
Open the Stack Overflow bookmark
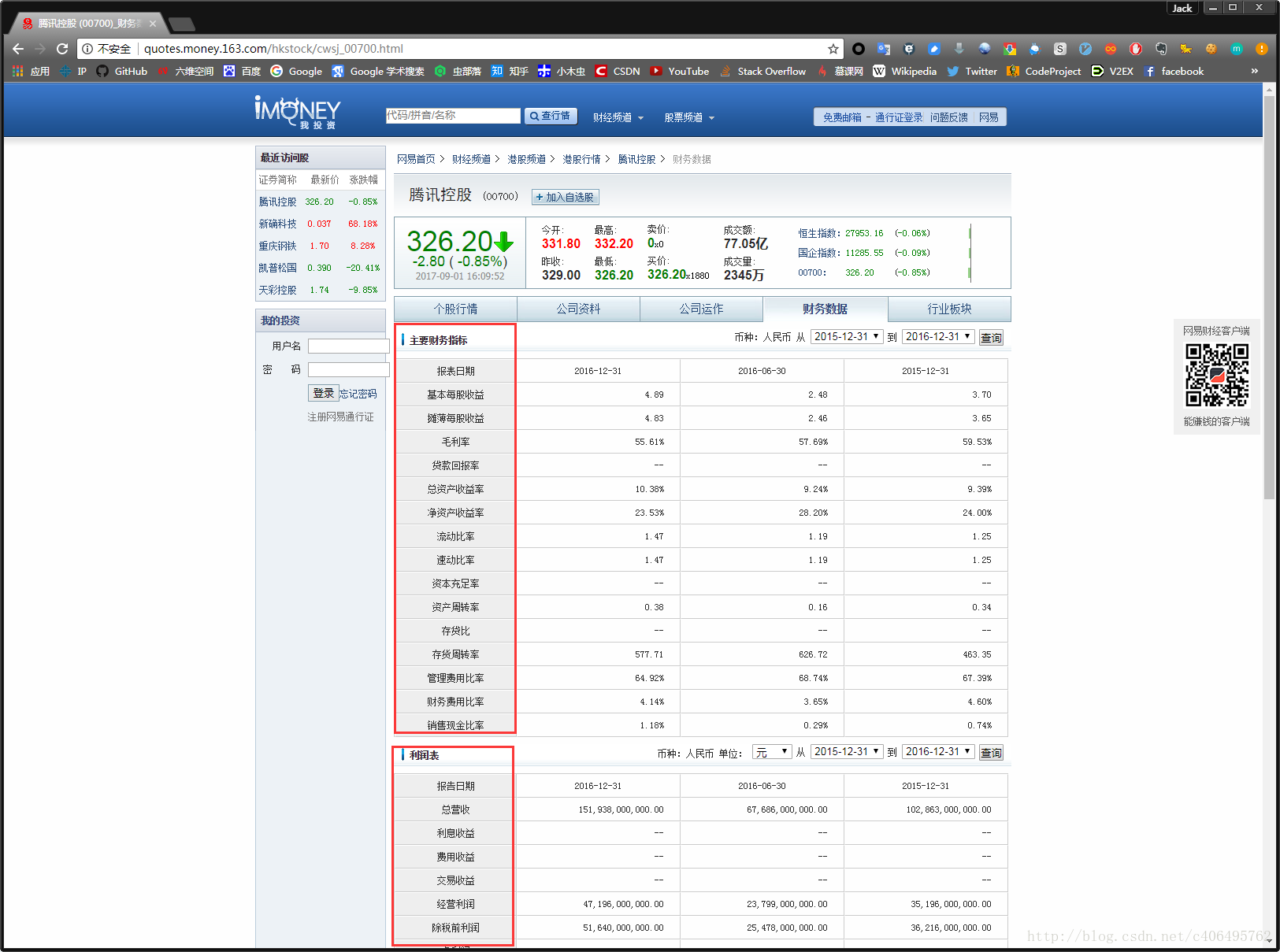point(762,71)
